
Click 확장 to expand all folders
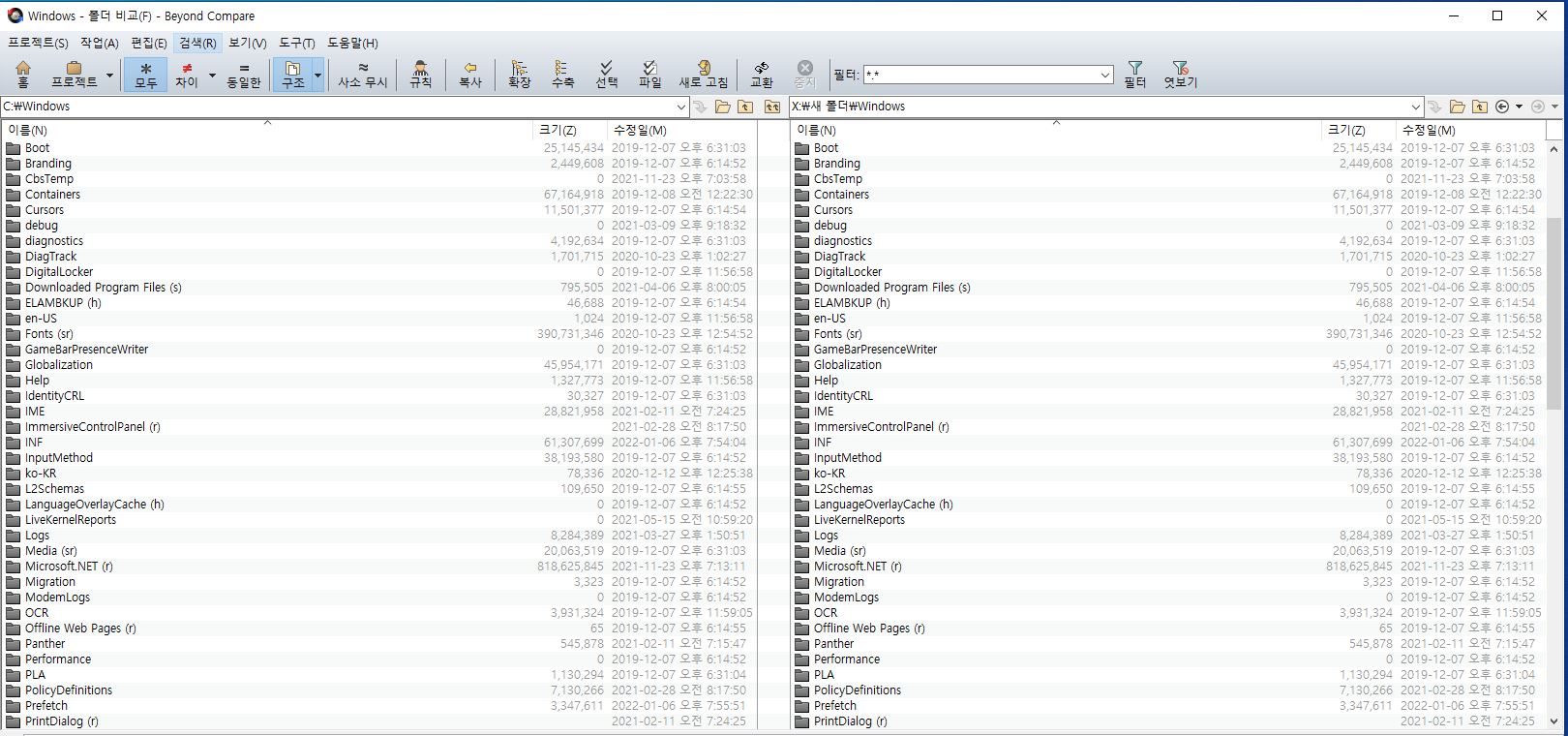(x=520, y=75)
